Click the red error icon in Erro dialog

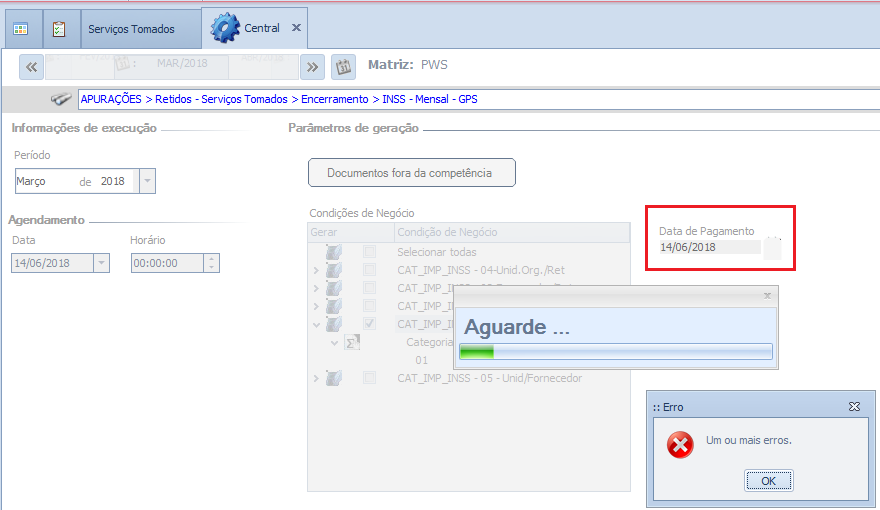(x=680, y=445)
